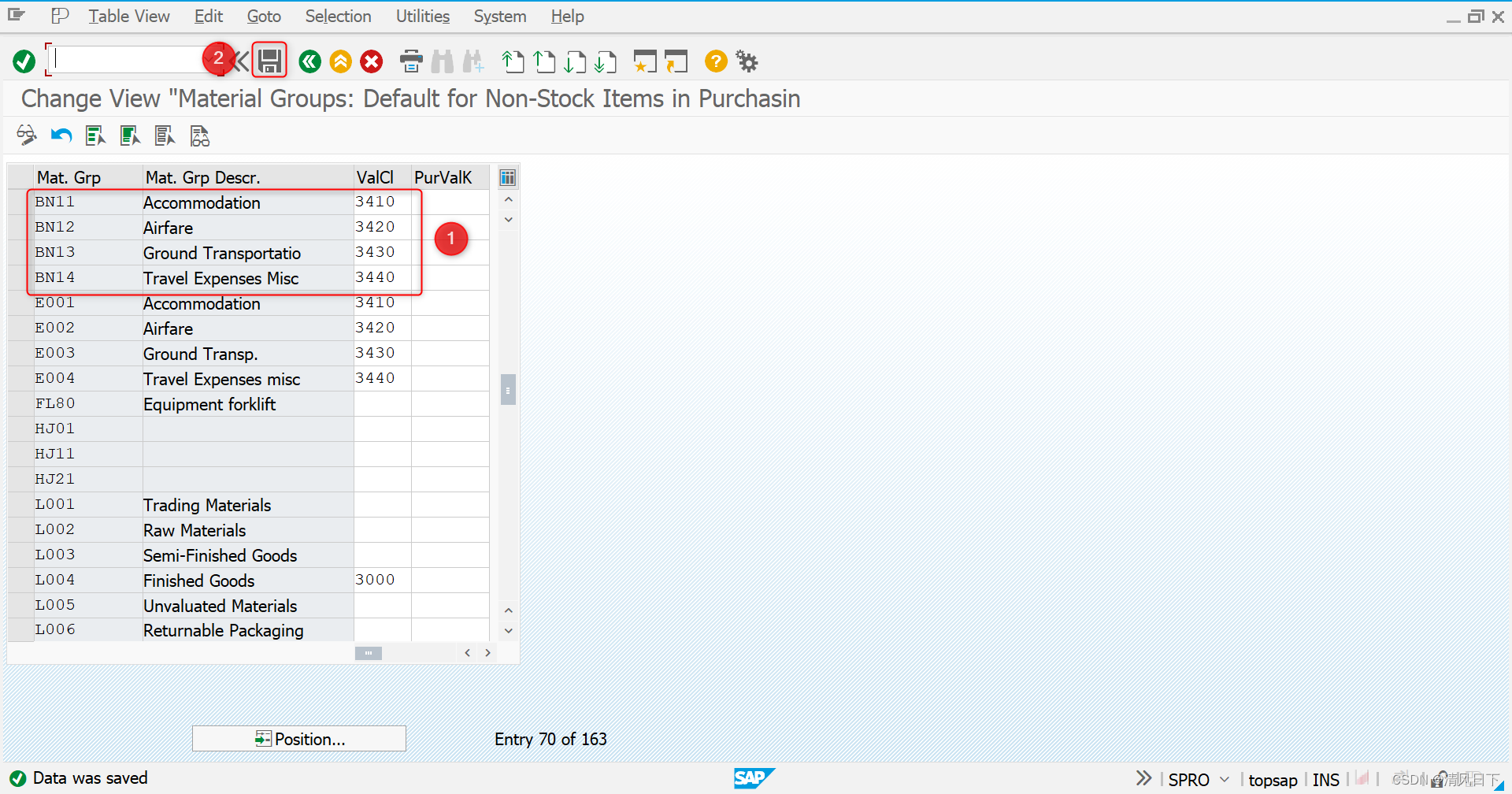The height and width of the screenshot is (794, 1512).
Task: Click the yellow Exit icon
Action: pos(340,61)
